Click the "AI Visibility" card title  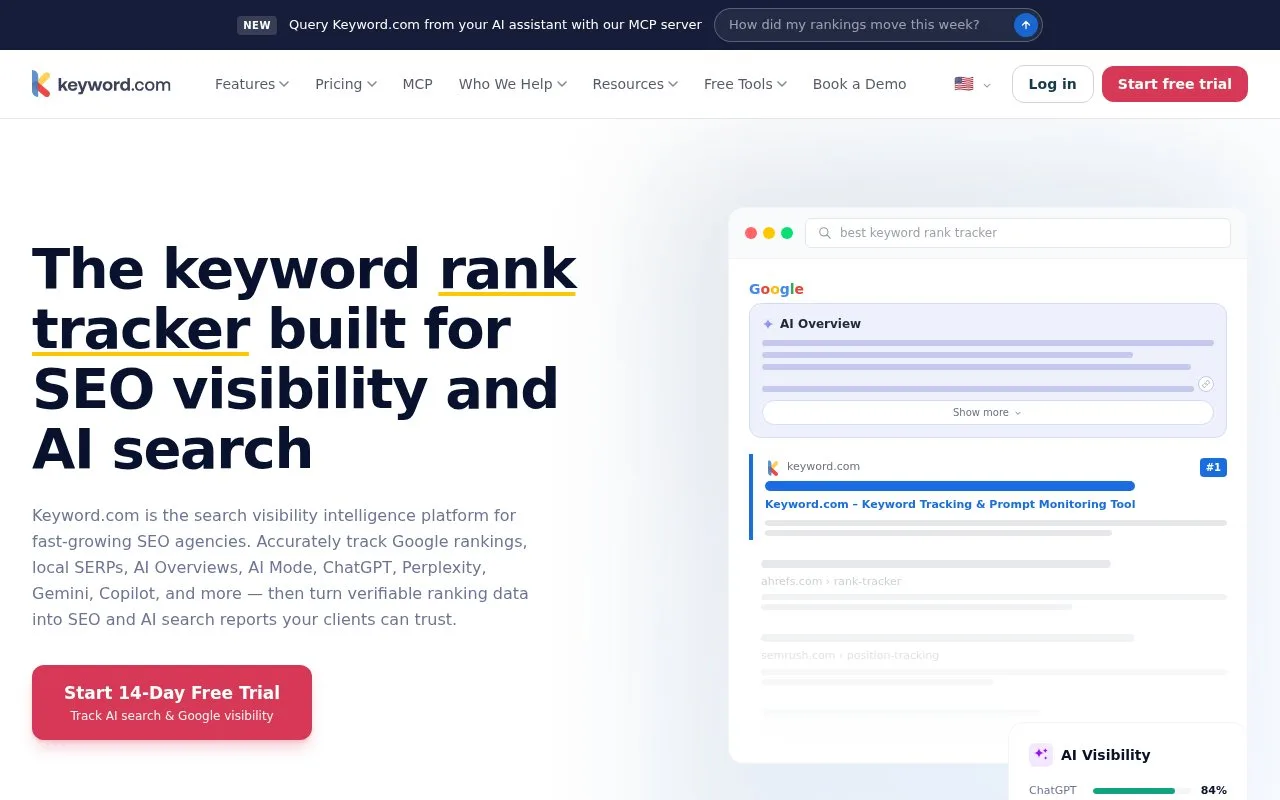(1106, 755)
